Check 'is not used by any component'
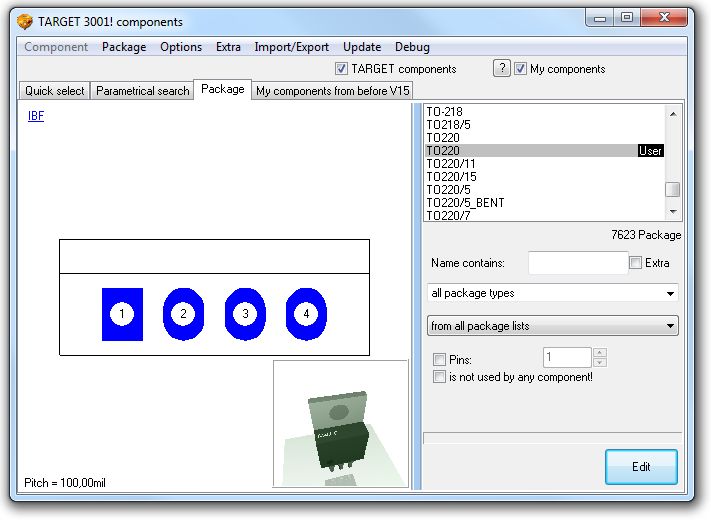The width and height of the screenshot is (711, 522). [x=440, y=377]
